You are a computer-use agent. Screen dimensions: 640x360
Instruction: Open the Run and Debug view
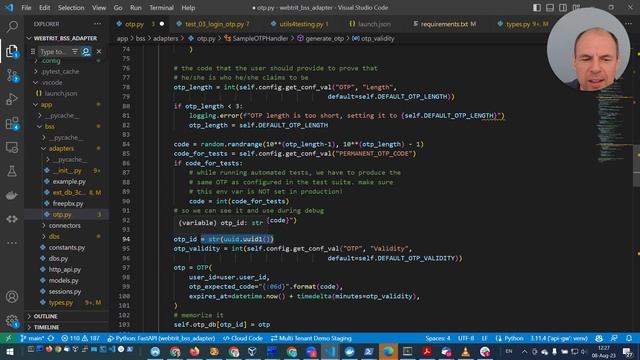[x=12, y=99]
